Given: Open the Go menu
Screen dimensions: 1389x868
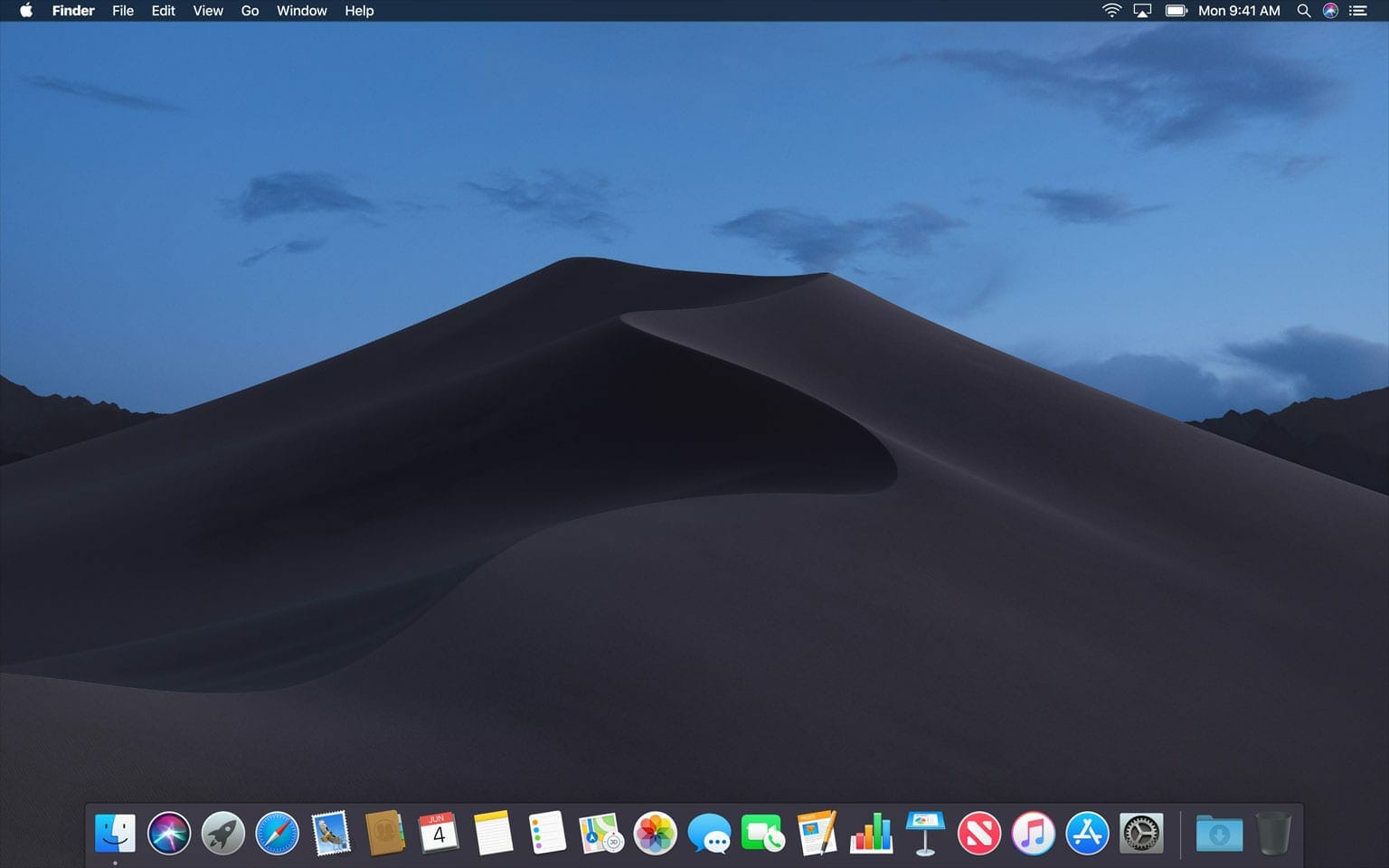Looking at the screenshot, I should [250, 11].
